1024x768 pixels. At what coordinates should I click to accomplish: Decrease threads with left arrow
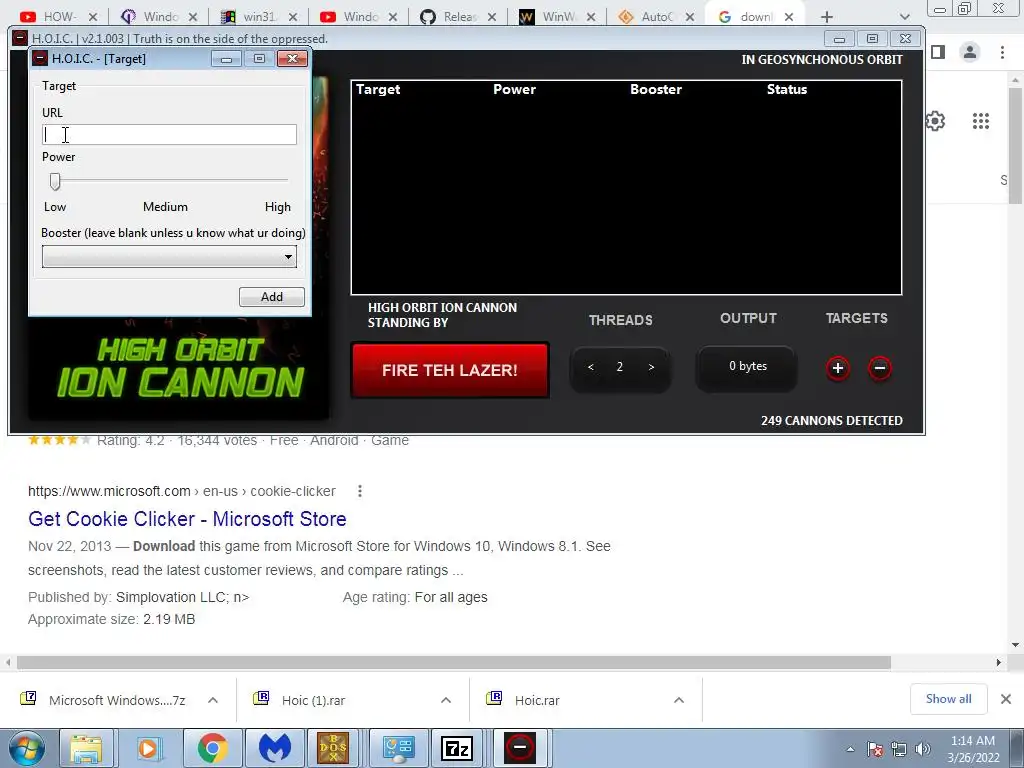coord(590,367)
